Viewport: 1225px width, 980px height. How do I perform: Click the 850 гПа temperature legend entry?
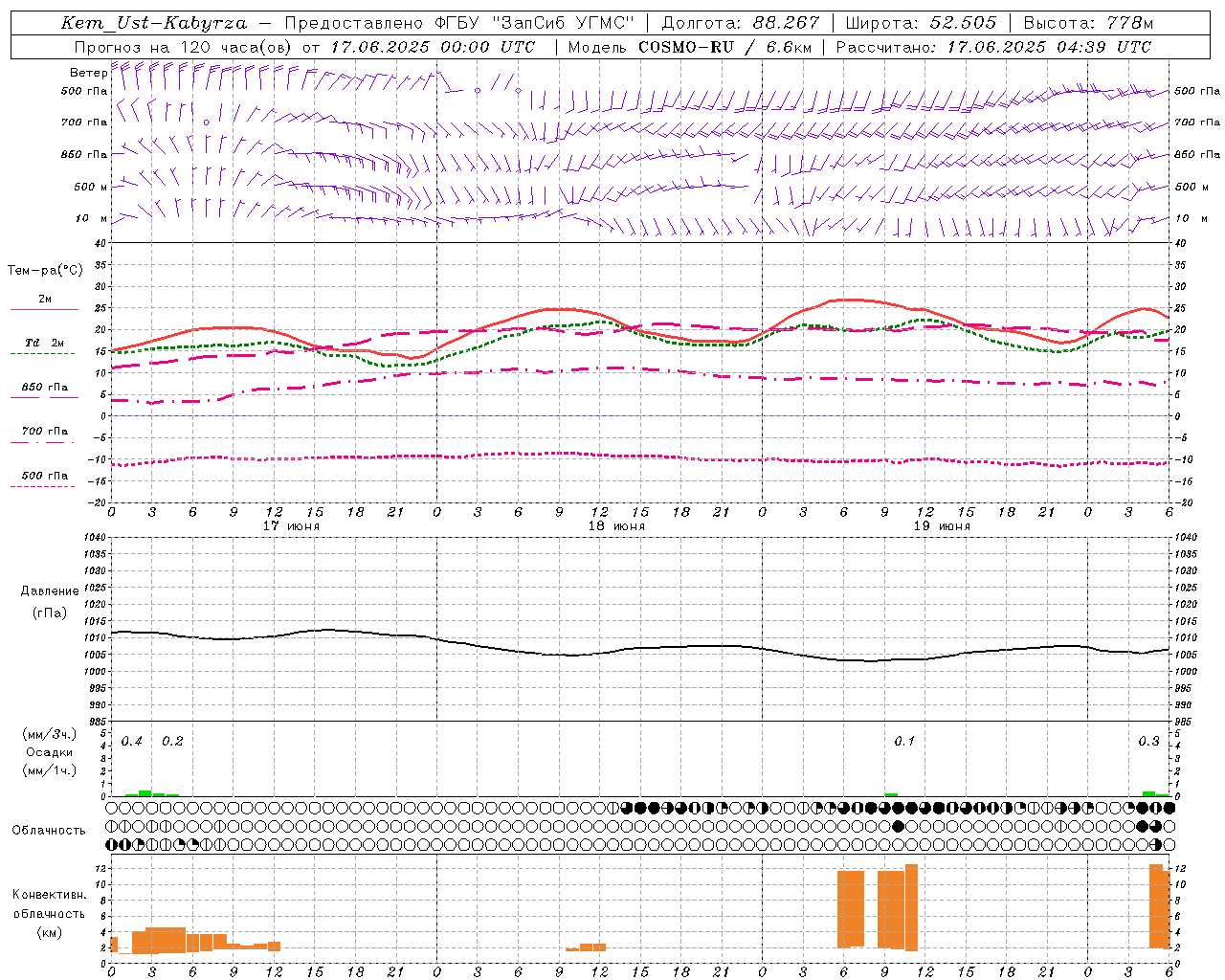tap(44, 388)
